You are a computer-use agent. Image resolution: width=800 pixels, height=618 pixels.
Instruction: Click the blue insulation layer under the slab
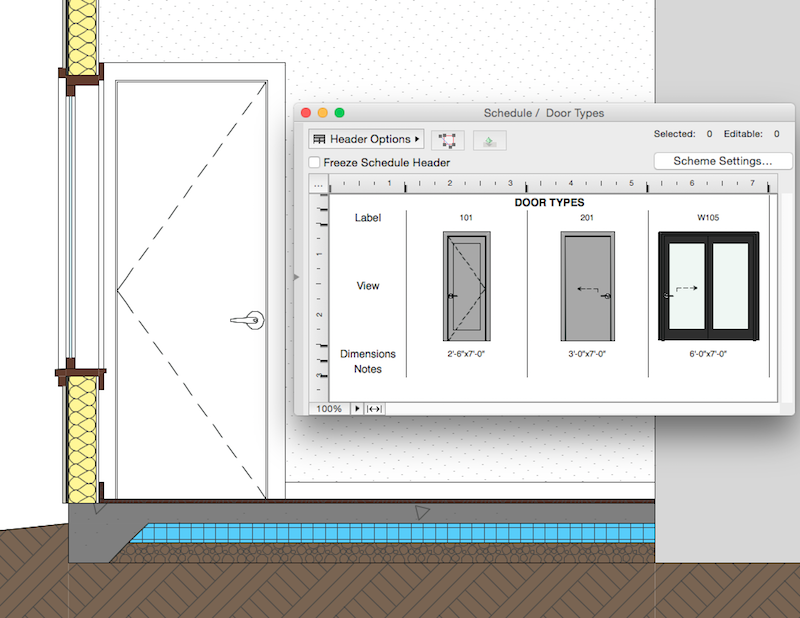point(400,533)
